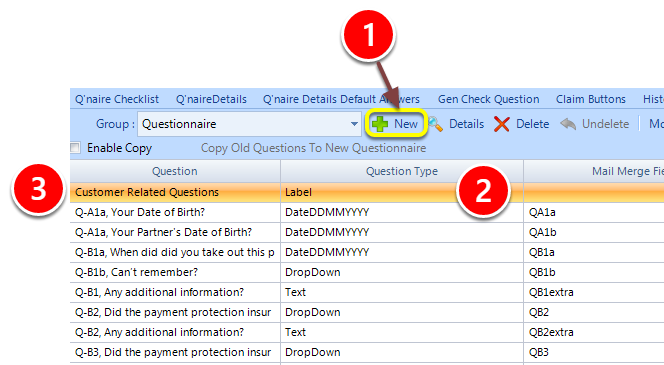The image size is (664, 365).
Task: Sort by the Question column header
Action: 175,171
